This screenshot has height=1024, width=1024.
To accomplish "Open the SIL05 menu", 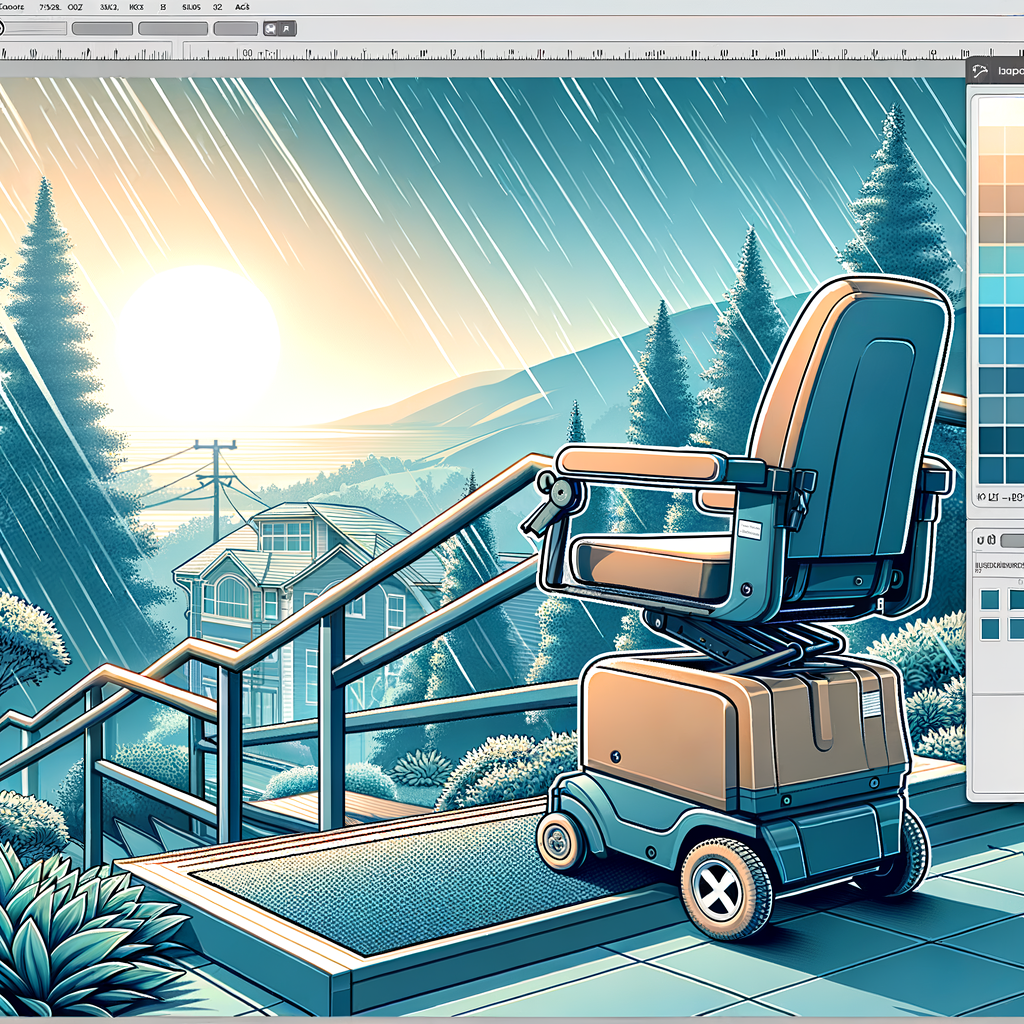I will (191, 7).
